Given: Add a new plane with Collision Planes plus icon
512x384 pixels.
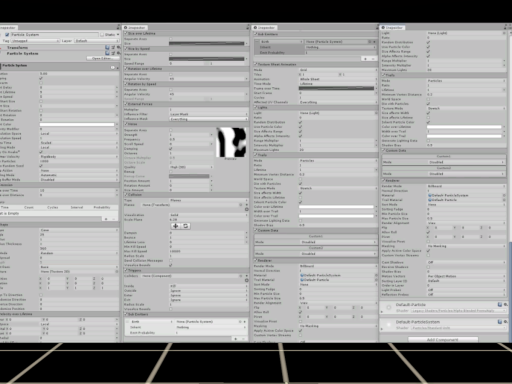Looking at the screenshot, I should pos(246,210).
